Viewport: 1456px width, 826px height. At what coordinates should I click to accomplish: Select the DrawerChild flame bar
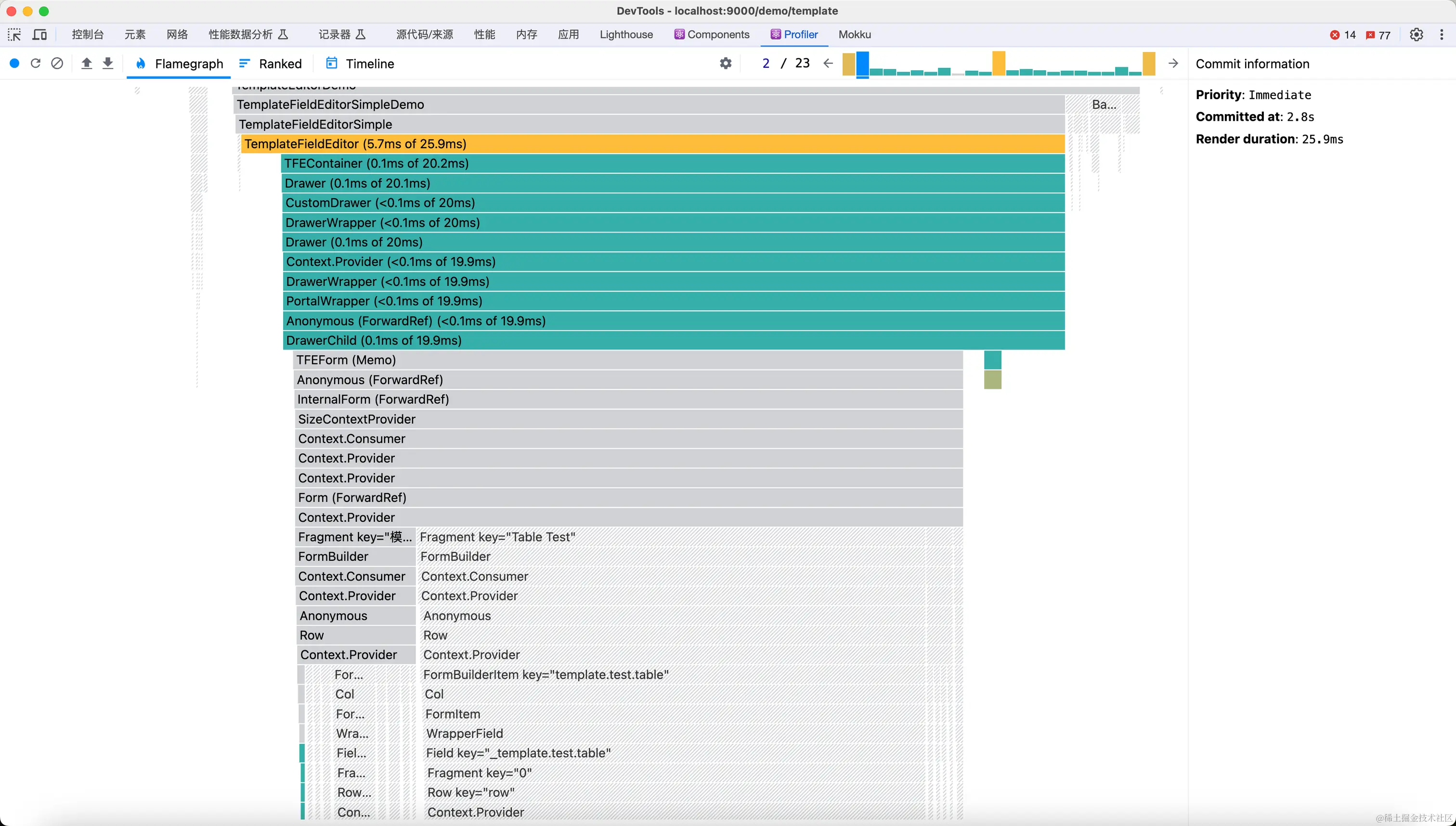click(674, 340)
